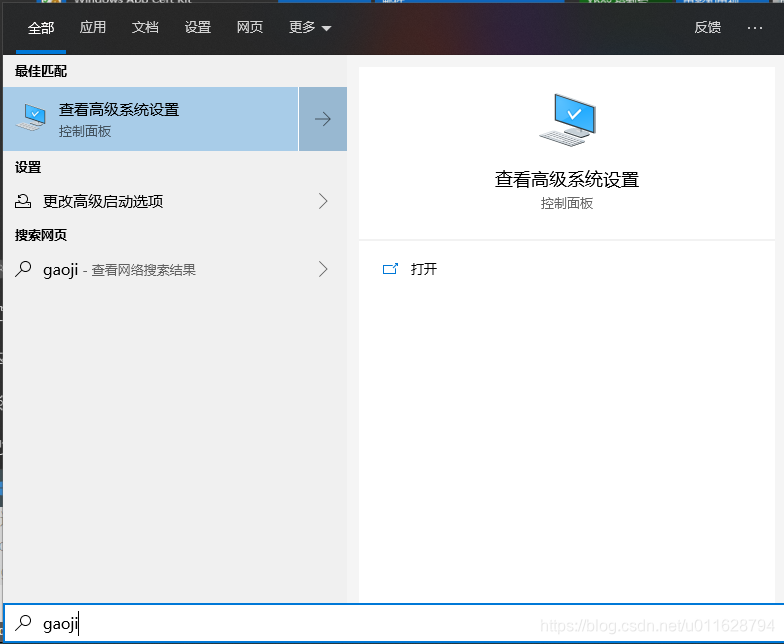Click the search magnifier icon in search box

23,623
